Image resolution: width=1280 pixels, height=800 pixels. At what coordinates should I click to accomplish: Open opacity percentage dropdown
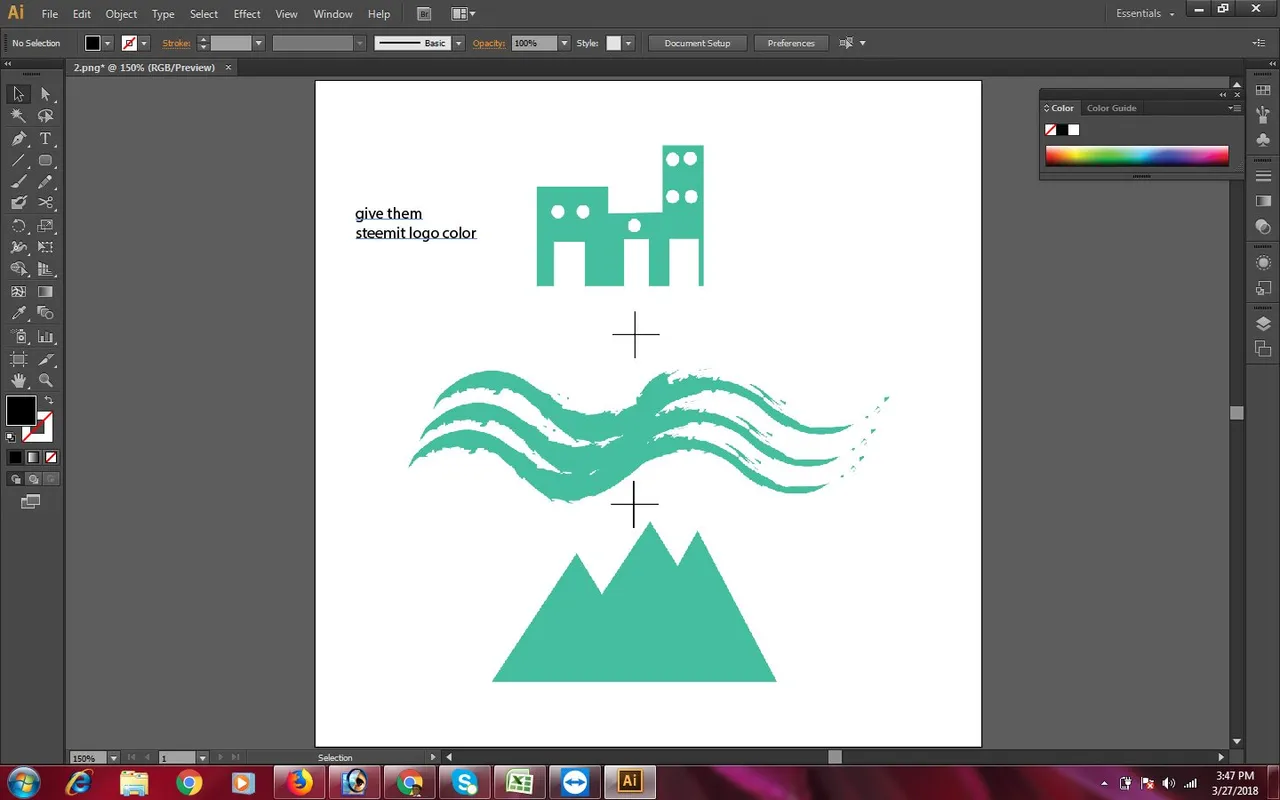tap(564, 43)
